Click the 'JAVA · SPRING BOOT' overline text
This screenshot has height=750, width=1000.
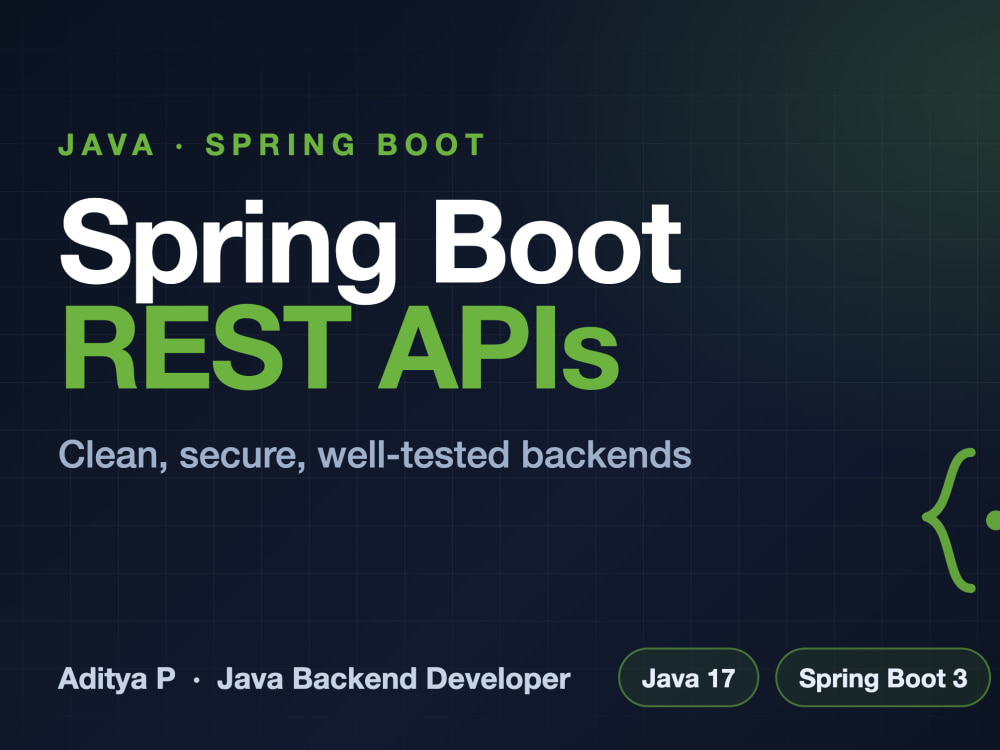tap(272, 145)
